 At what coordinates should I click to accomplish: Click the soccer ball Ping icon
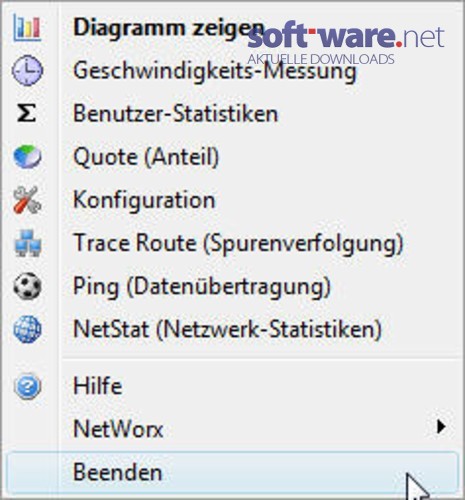[27, 286]
